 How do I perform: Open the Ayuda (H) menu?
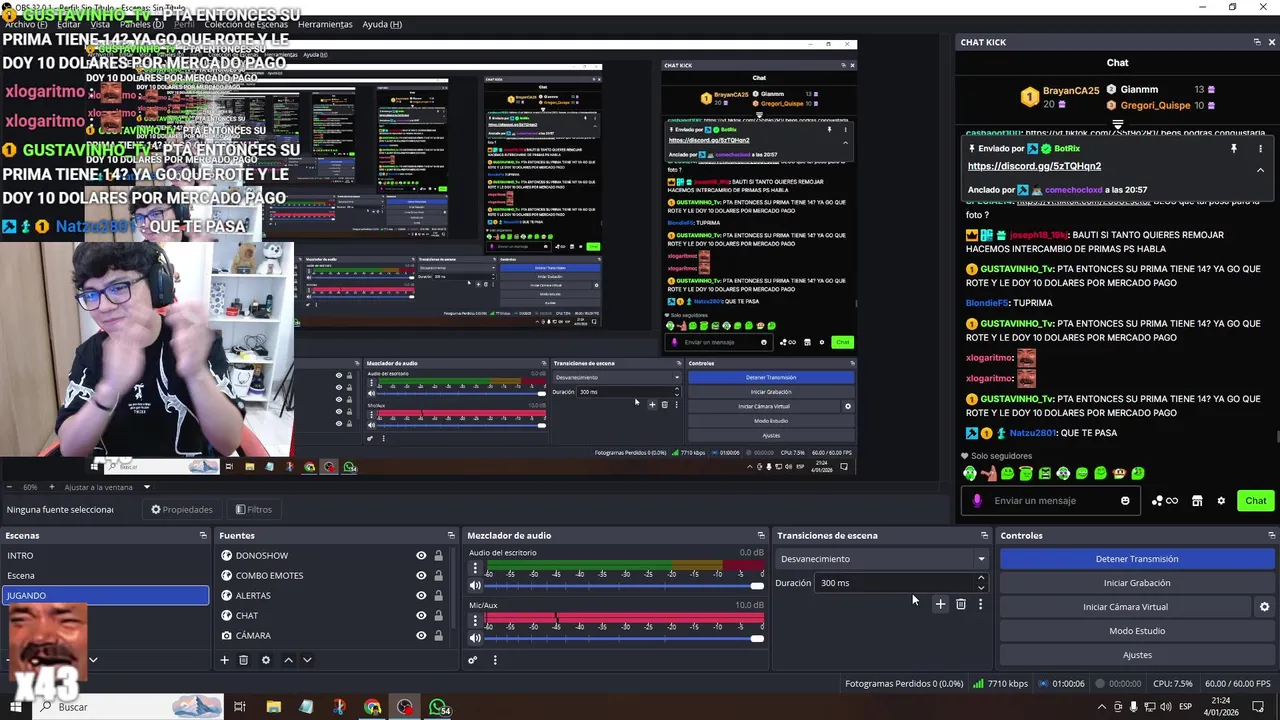point(382,24)
